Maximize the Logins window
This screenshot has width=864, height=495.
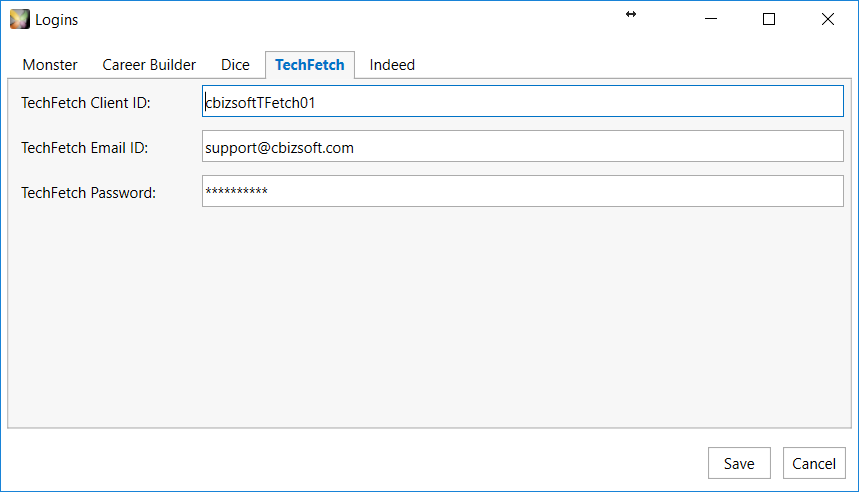coord(769,19)
